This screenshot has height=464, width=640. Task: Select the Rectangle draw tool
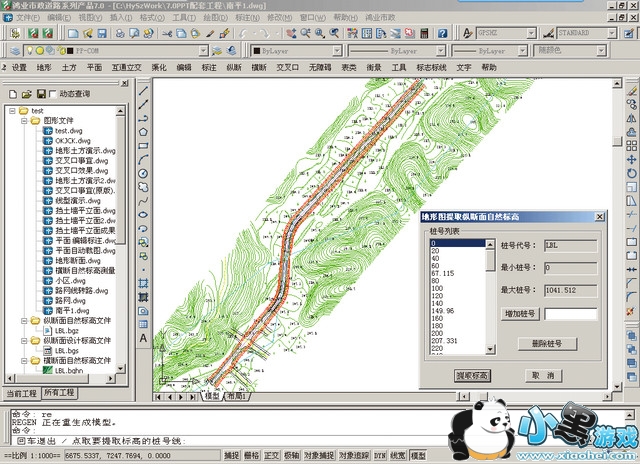click(144, 145)
